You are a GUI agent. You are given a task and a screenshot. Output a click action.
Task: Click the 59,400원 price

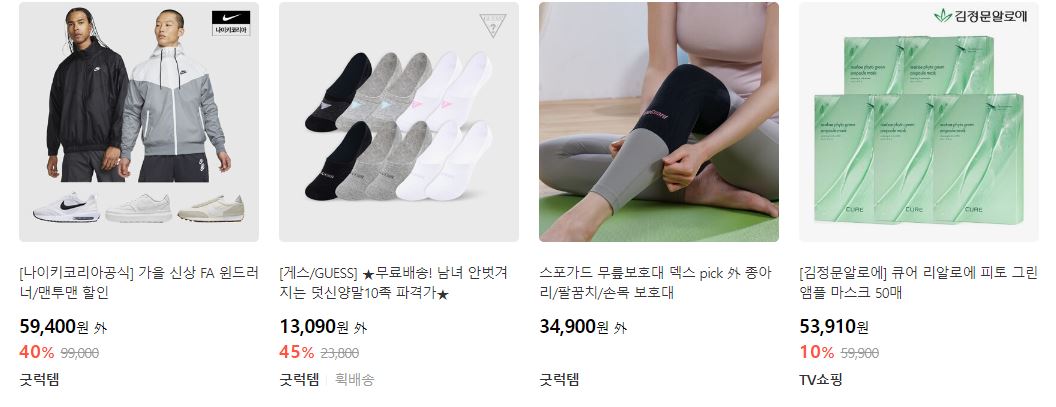(54, 327)
